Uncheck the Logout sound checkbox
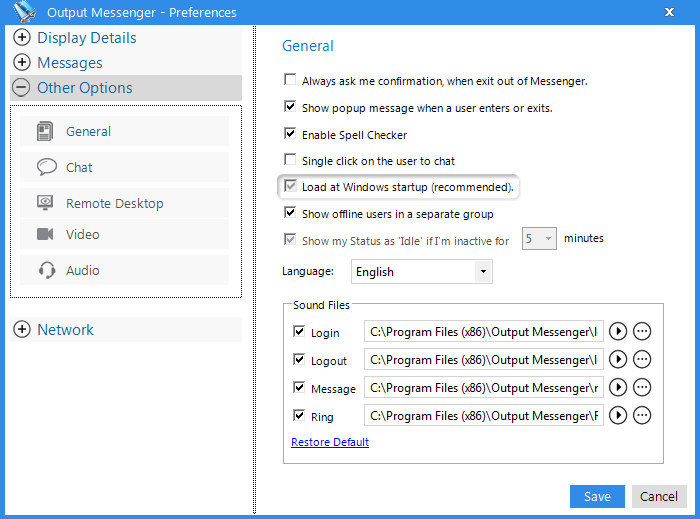 tap(299, 359)
